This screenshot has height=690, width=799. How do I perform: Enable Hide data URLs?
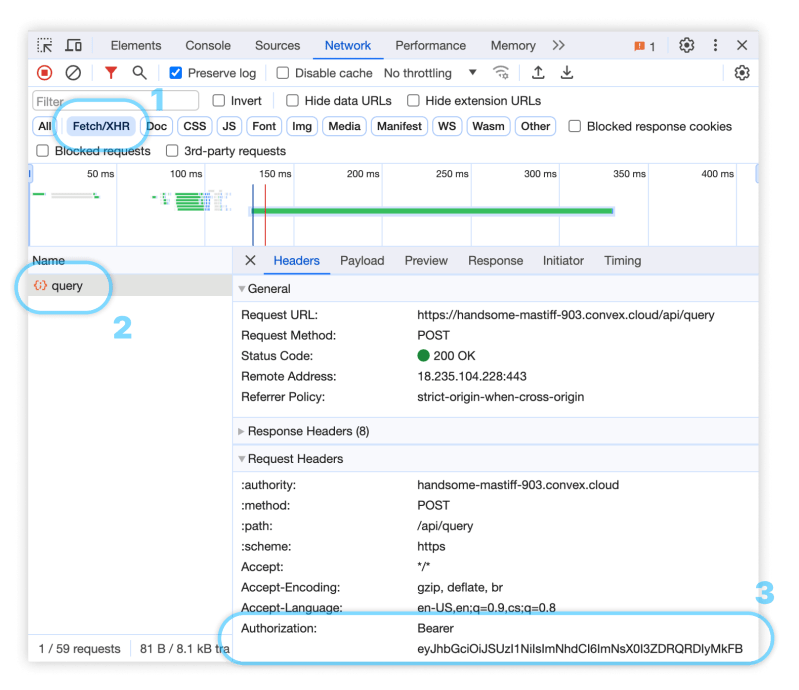pos(292,100)
